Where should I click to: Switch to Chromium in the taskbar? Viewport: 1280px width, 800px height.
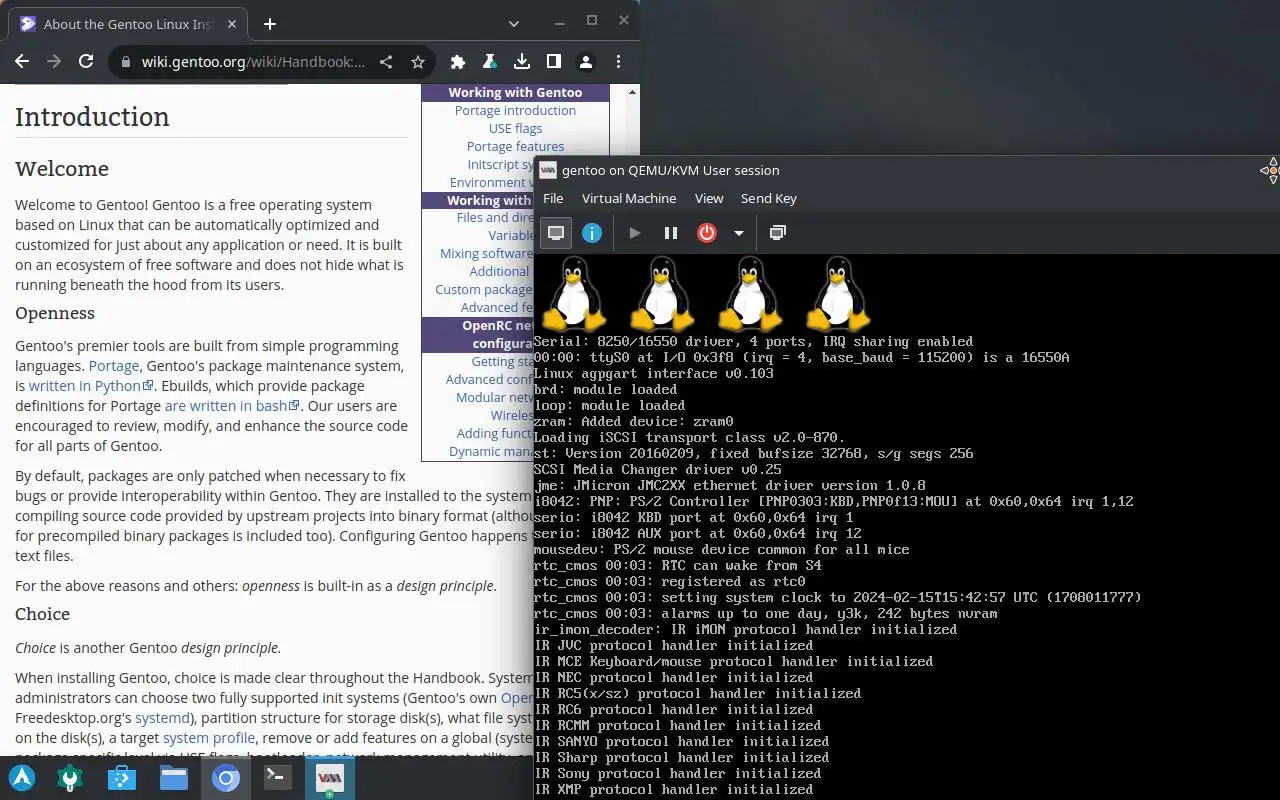pos(226,777)
